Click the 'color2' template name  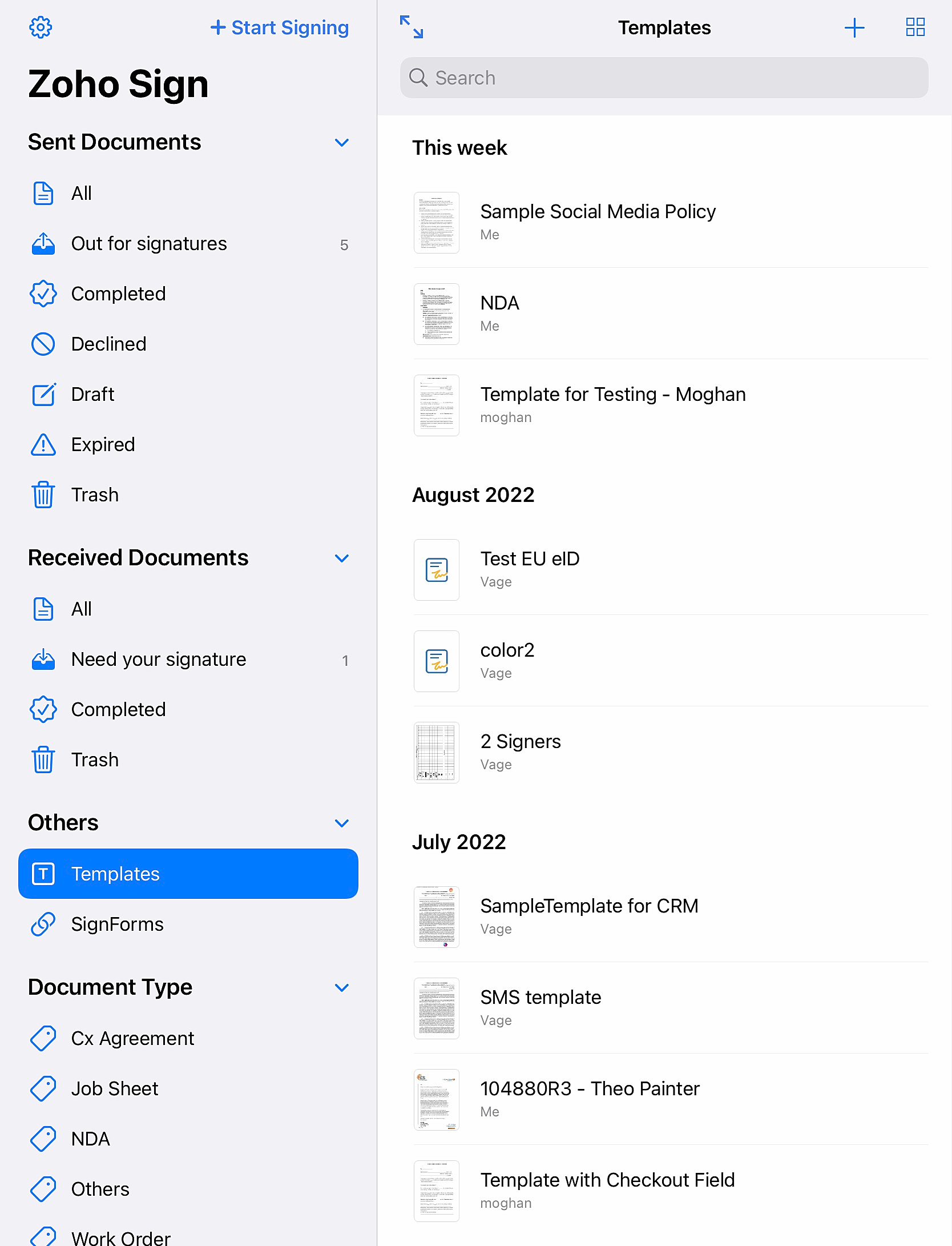[x=507, y=650]
